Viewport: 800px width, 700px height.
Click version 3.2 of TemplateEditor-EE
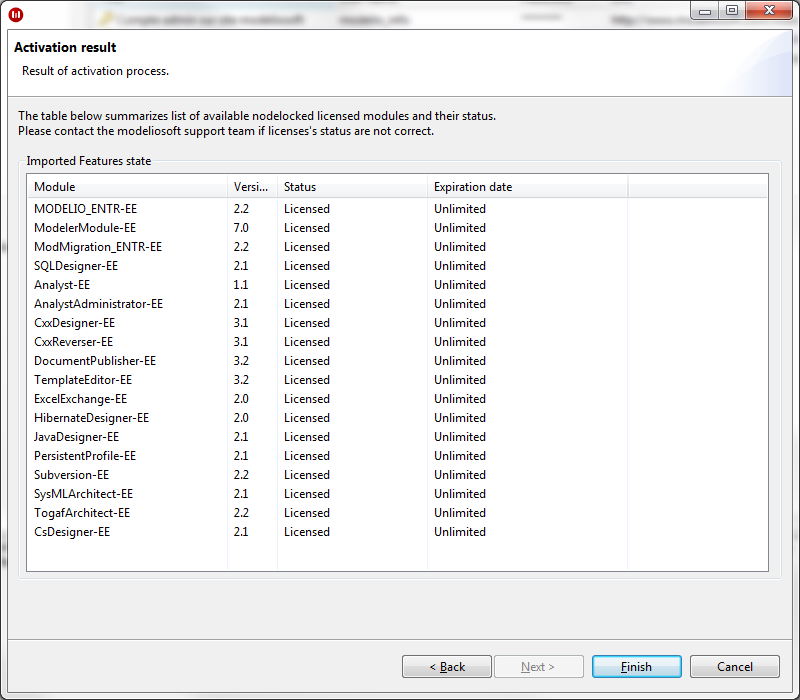(x=241, y=380)
